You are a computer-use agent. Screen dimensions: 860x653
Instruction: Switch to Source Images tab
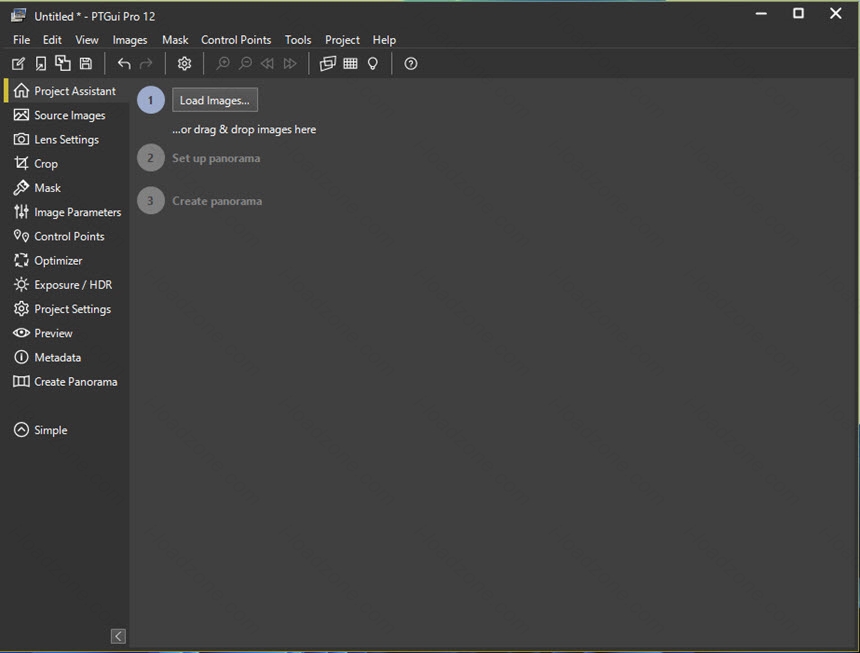tap(65, 115)
